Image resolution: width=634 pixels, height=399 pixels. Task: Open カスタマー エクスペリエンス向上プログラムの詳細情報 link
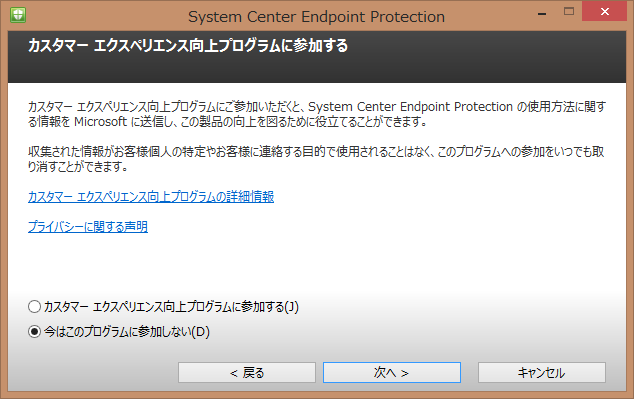(151, 196)
